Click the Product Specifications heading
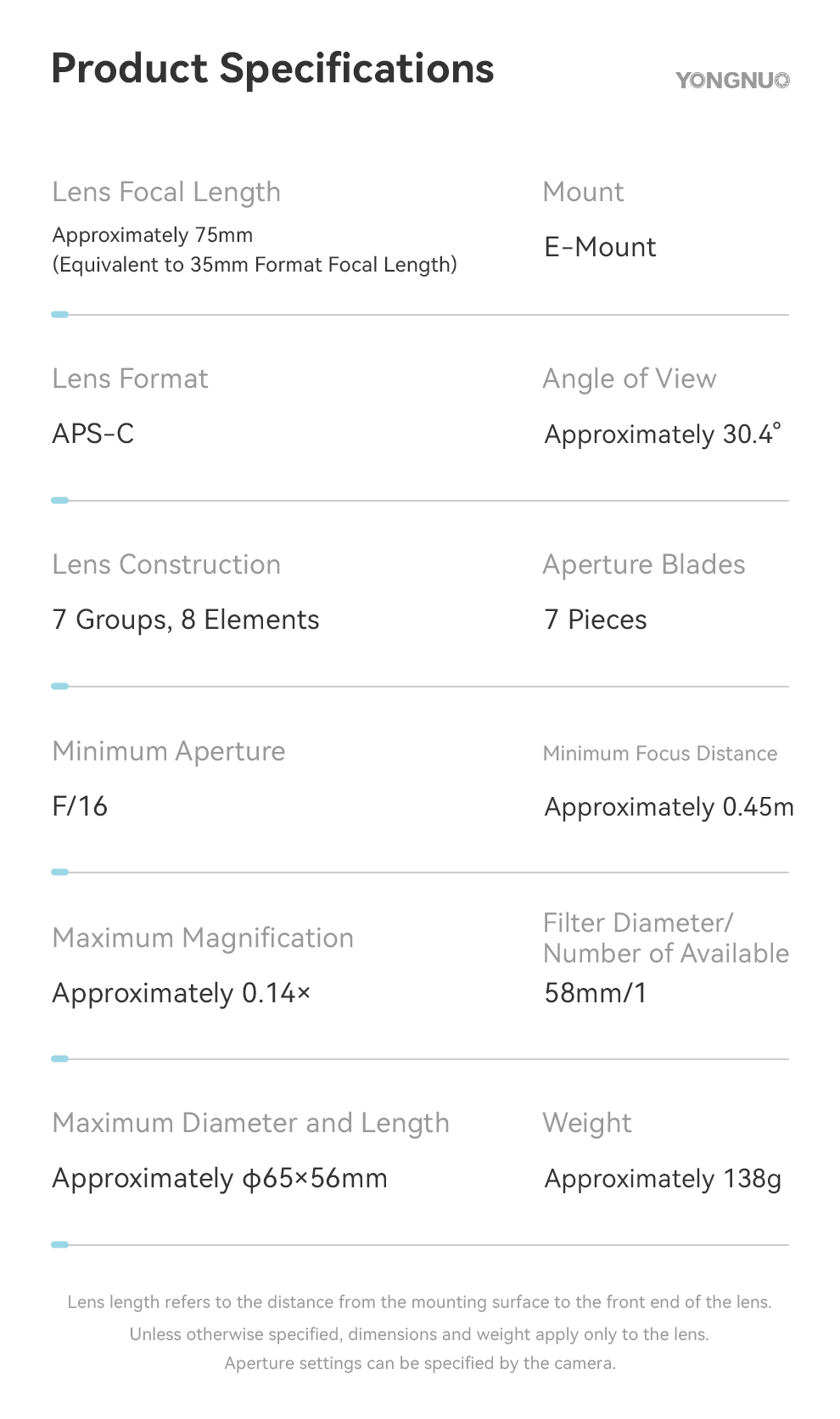The image size is (840, 1419). click(272, 69)
